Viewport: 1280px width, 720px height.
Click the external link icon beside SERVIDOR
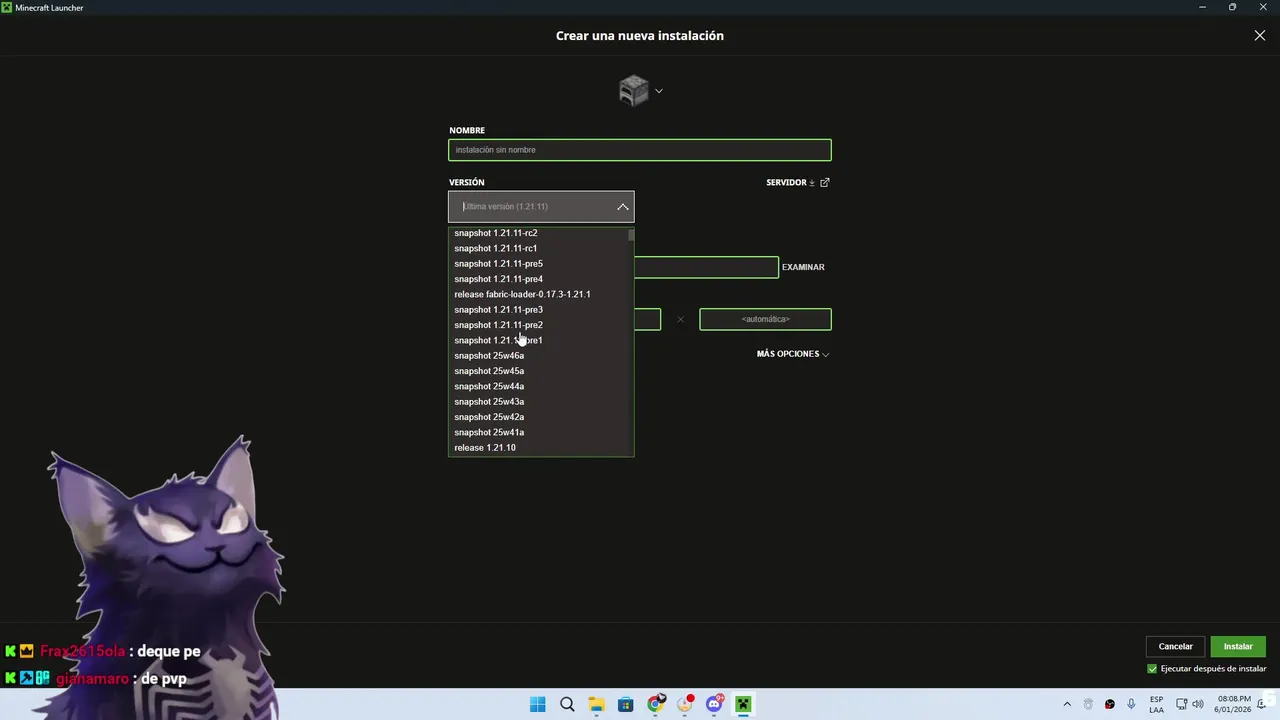825,183
